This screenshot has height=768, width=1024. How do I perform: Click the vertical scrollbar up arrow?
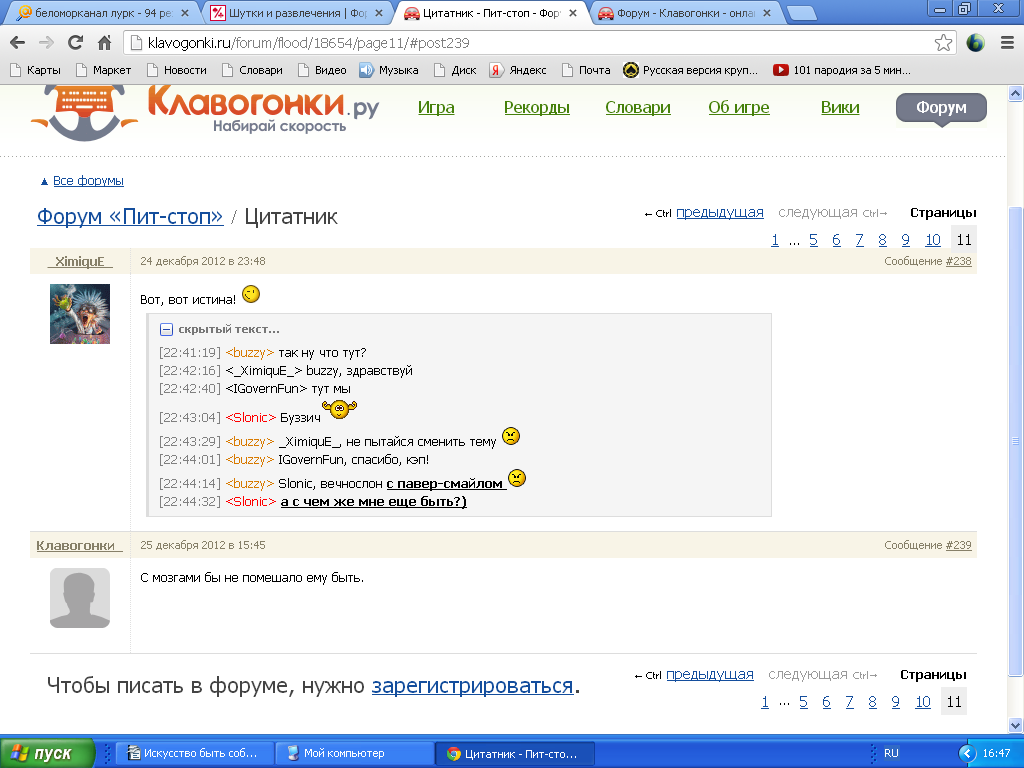(1016, 93)
